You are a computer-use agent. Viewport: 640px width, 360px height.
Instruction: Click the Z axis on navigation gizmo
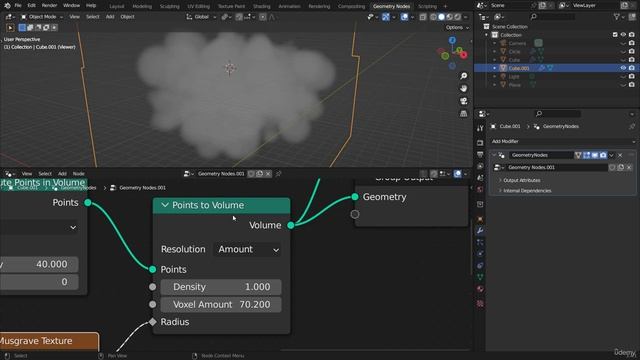[x=452, y=40]
